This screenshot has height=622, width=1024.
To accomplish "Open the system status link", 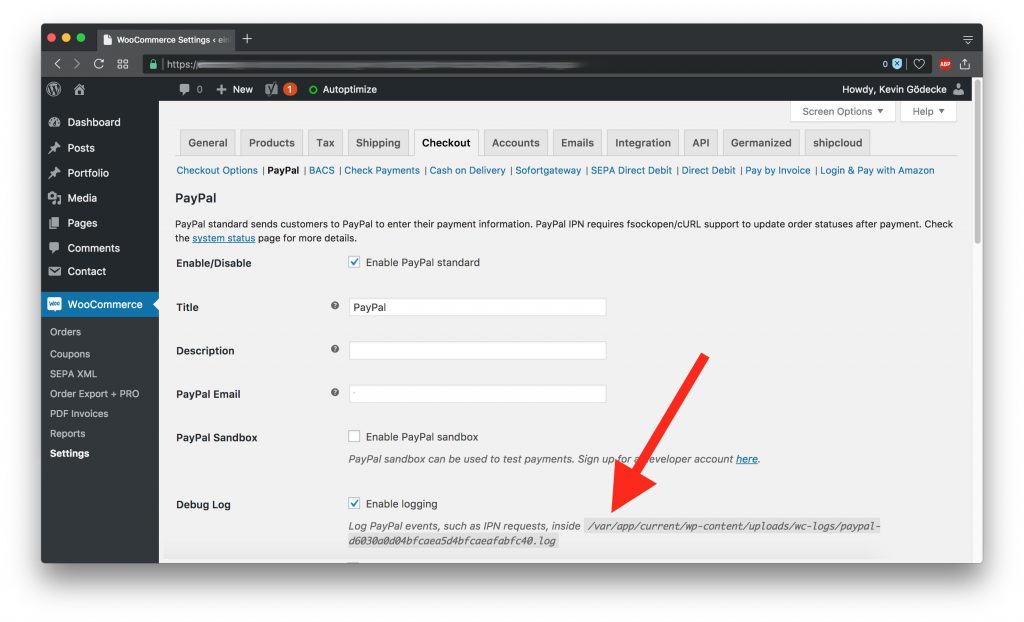I will coord(223,238).
